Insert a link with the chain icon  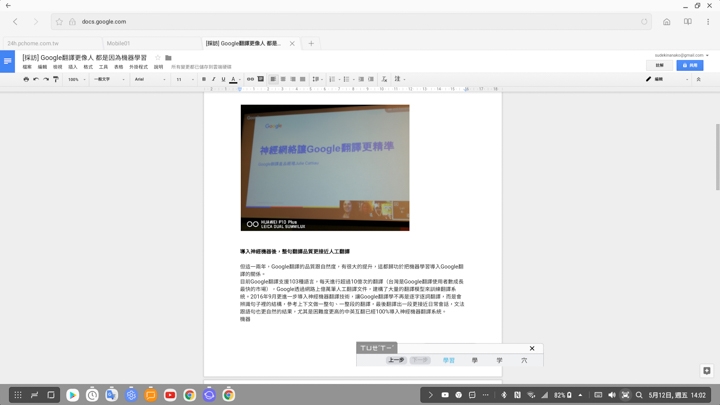(x=250, y=79)
